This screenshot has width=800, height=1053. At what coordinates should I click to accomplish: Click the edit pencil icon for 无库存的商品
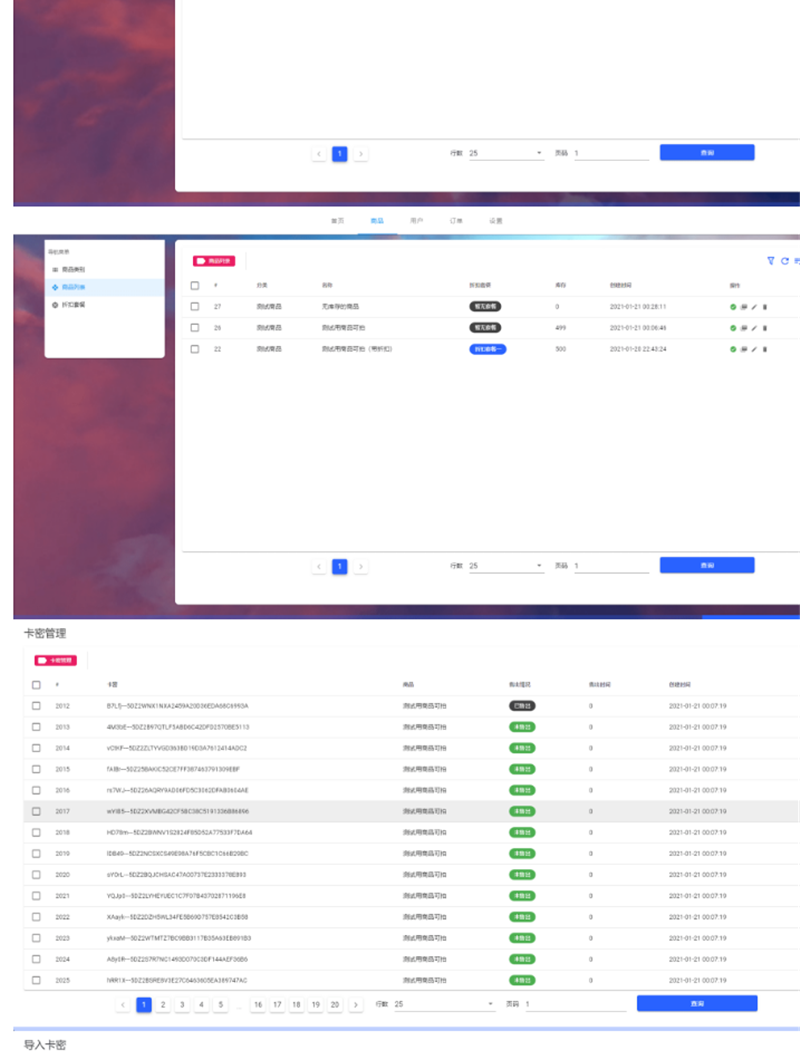754,307
